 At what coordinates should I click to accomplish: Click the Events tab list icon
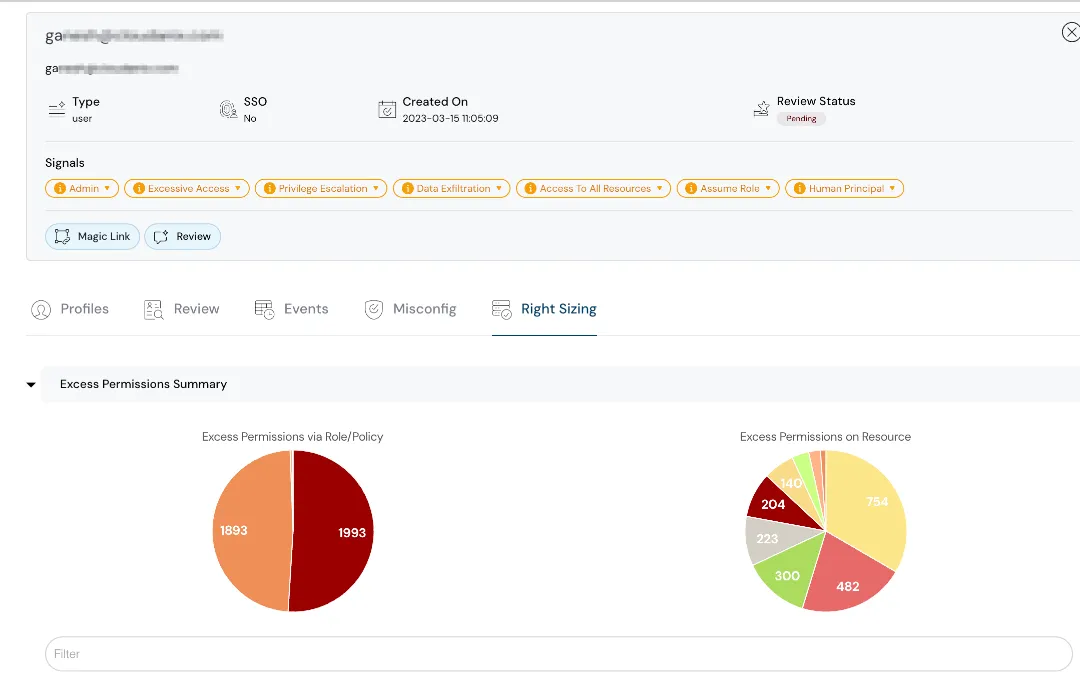pos(263,309)
